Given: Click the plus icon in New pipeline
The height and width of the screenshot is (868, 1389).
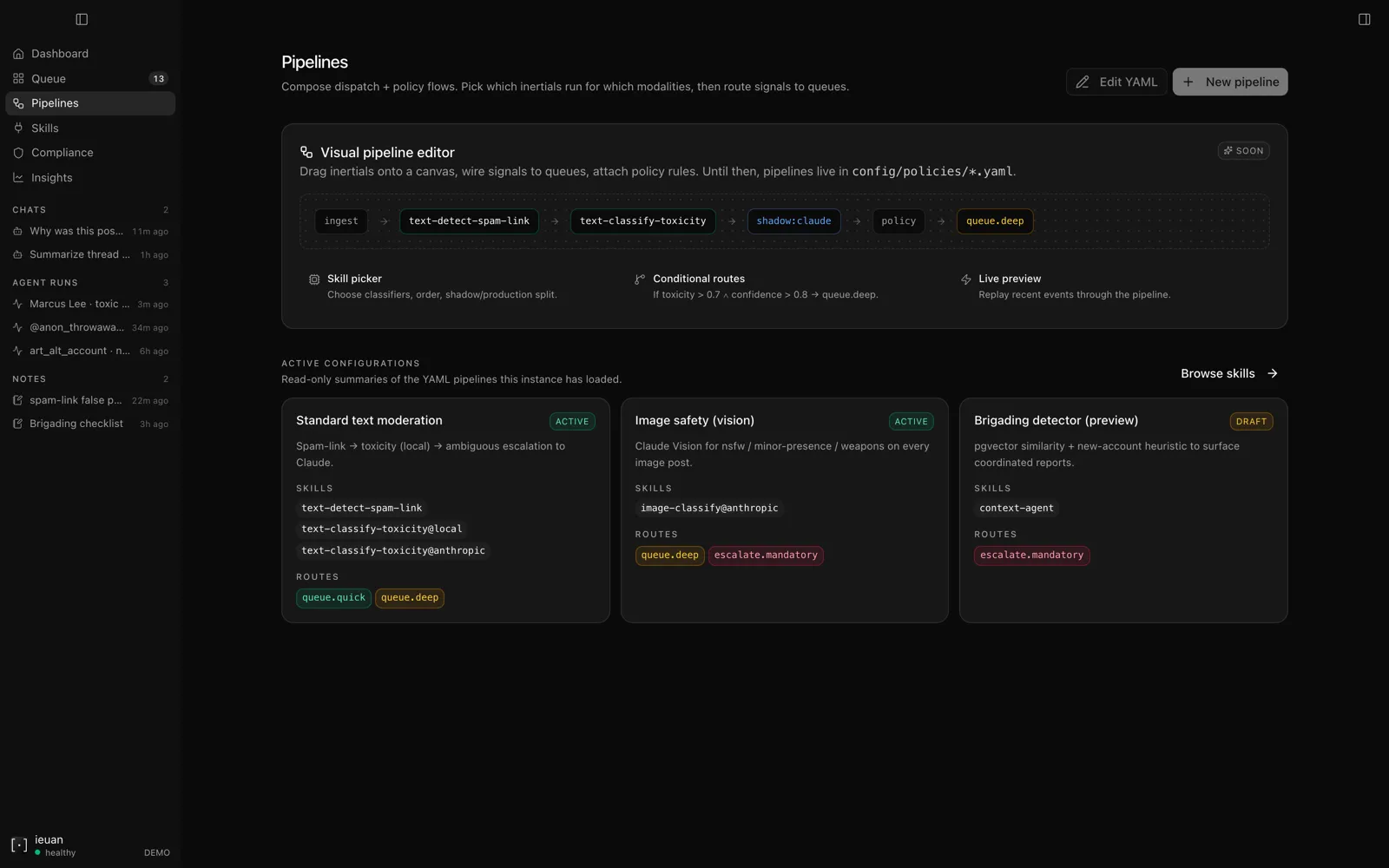Looking at the screenshot, I should pyautogui.click(x=1188, y=82).
